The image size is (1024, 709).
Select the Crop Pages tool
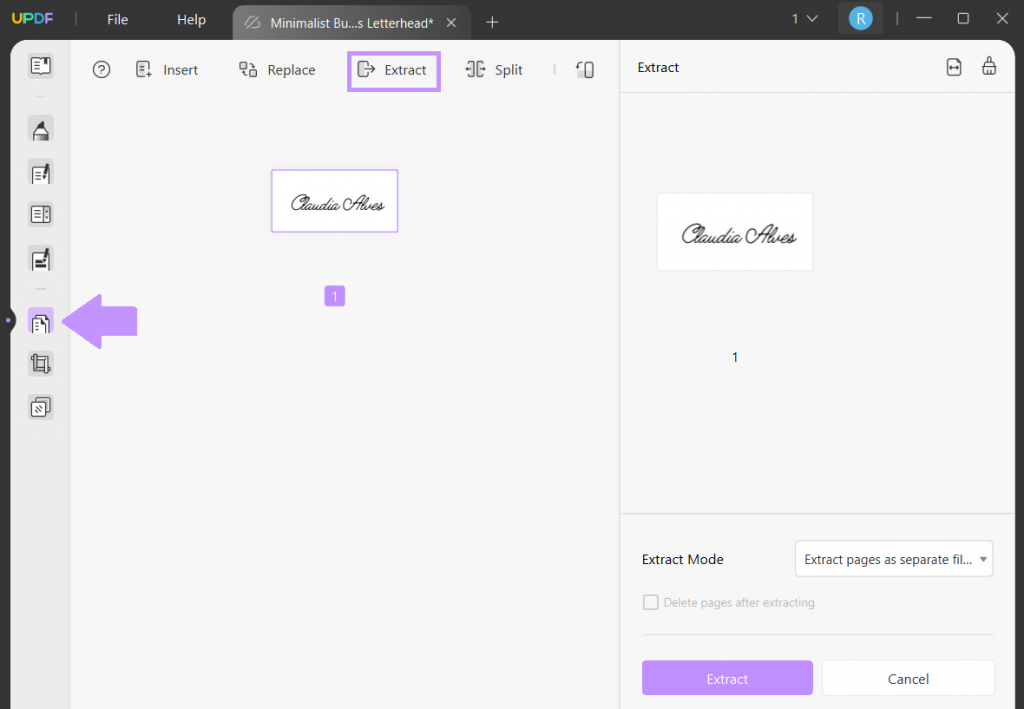(40, 363)
